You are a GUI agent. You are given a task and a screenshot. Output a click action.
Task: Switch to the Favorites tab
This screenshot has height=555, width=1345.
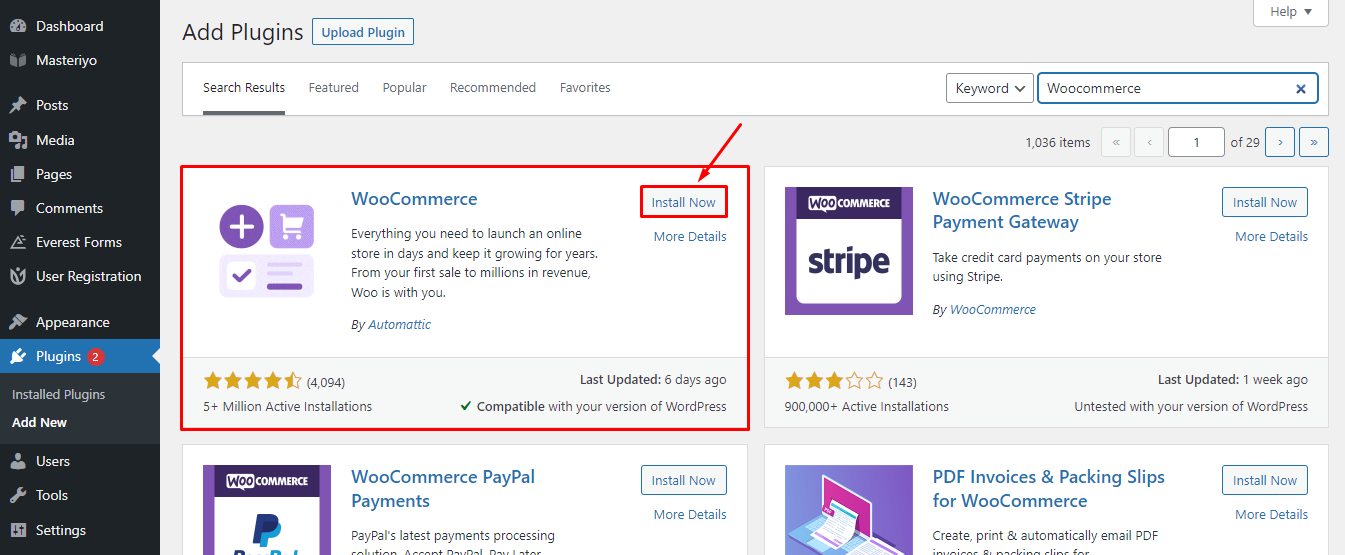pyautogui.click(x=585, y=88)
